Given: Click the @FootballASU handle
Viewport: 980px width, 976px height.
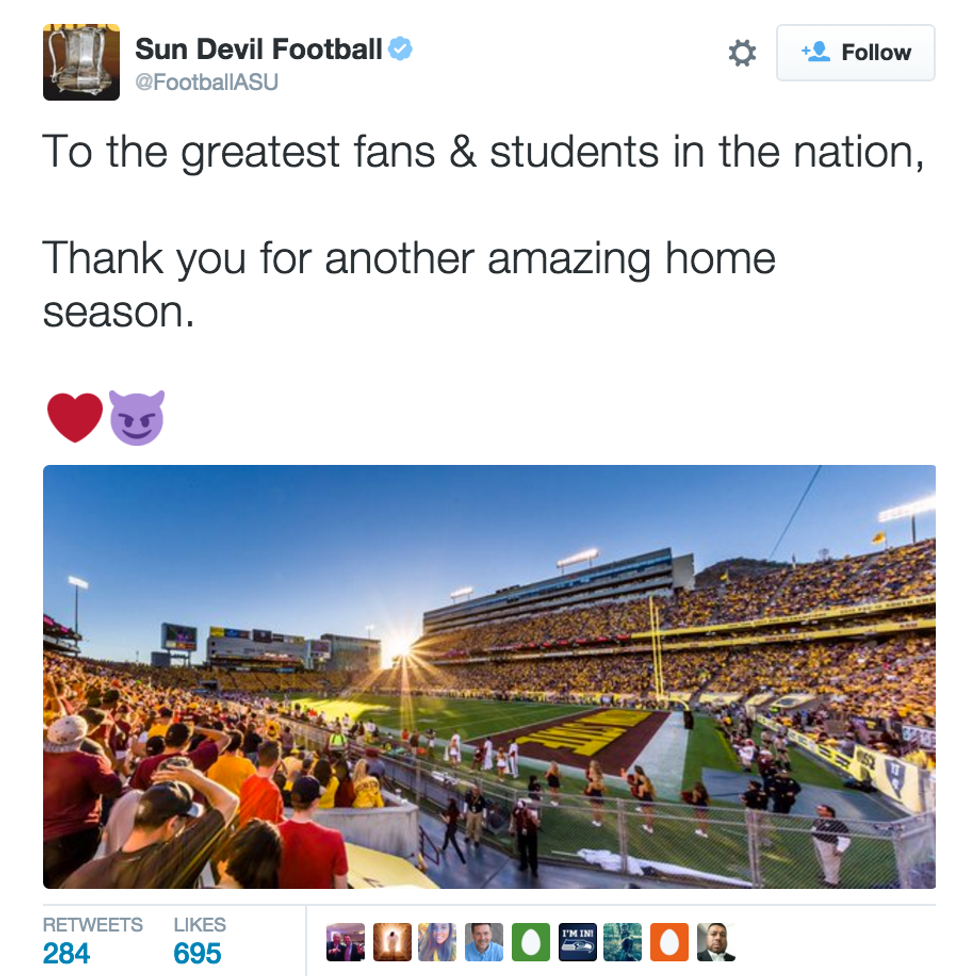Looking at the screenshot, I should (206, 83).
